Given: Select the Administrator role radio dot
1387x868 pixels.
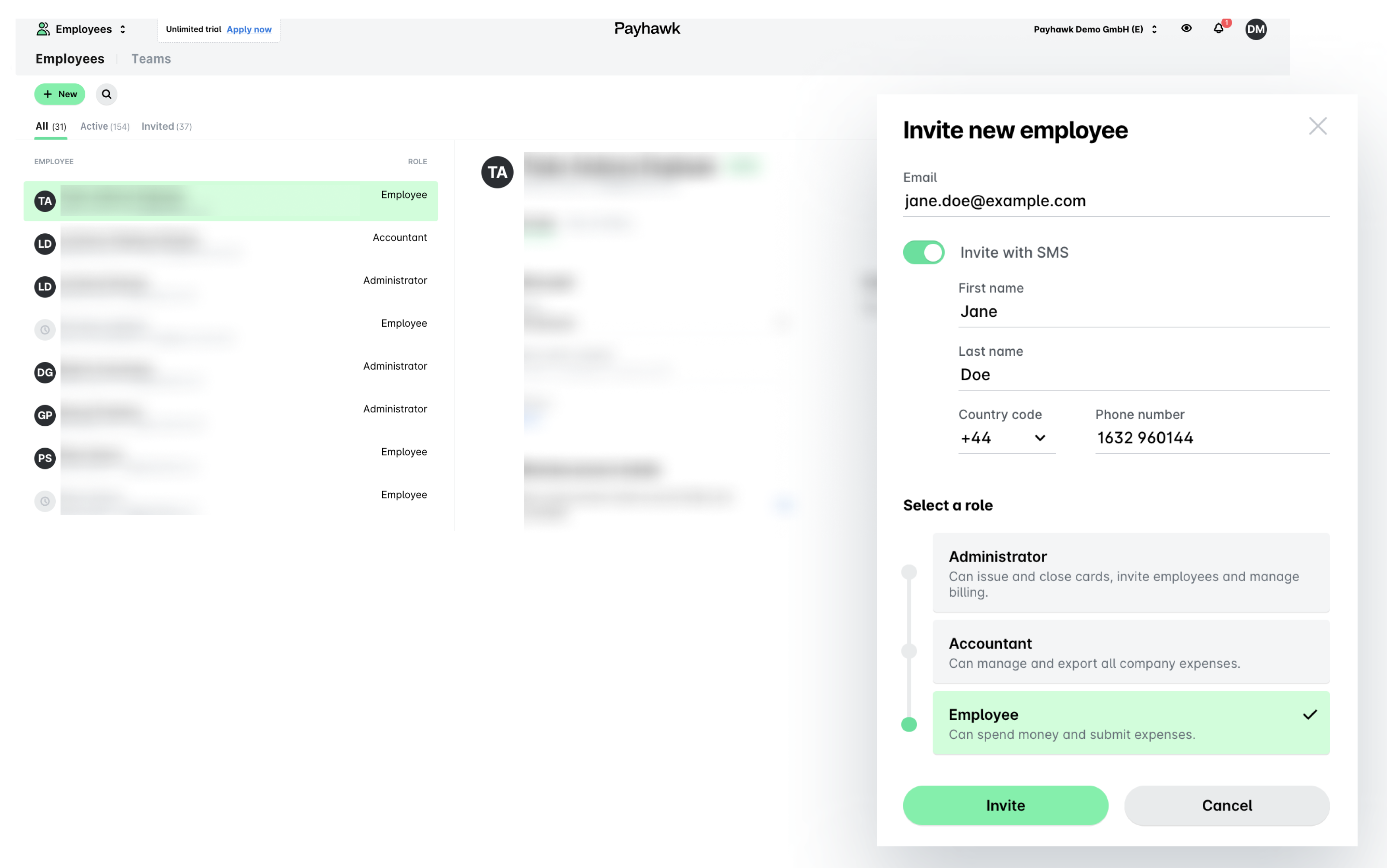Looking at the screenshot, I should [x=909, y=572].
